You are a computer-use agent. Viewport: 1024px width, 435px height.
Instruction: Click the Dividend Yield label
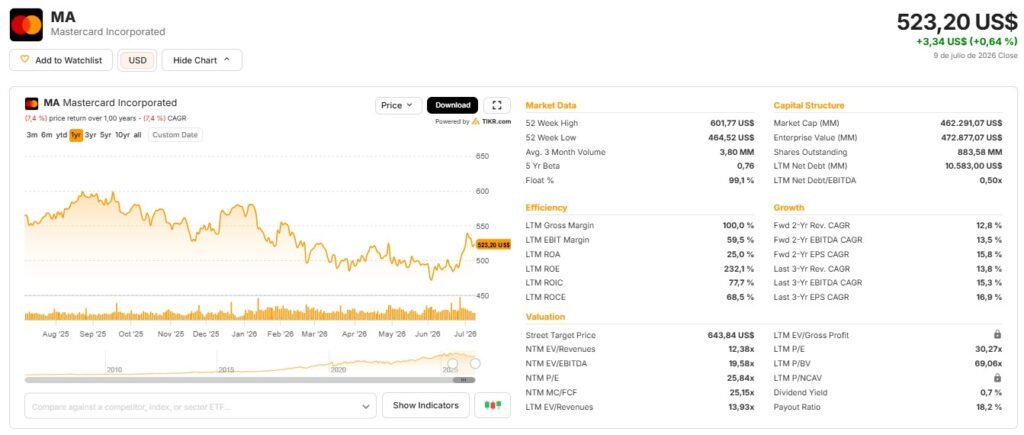pyautogui.click(x=801, y=393)
